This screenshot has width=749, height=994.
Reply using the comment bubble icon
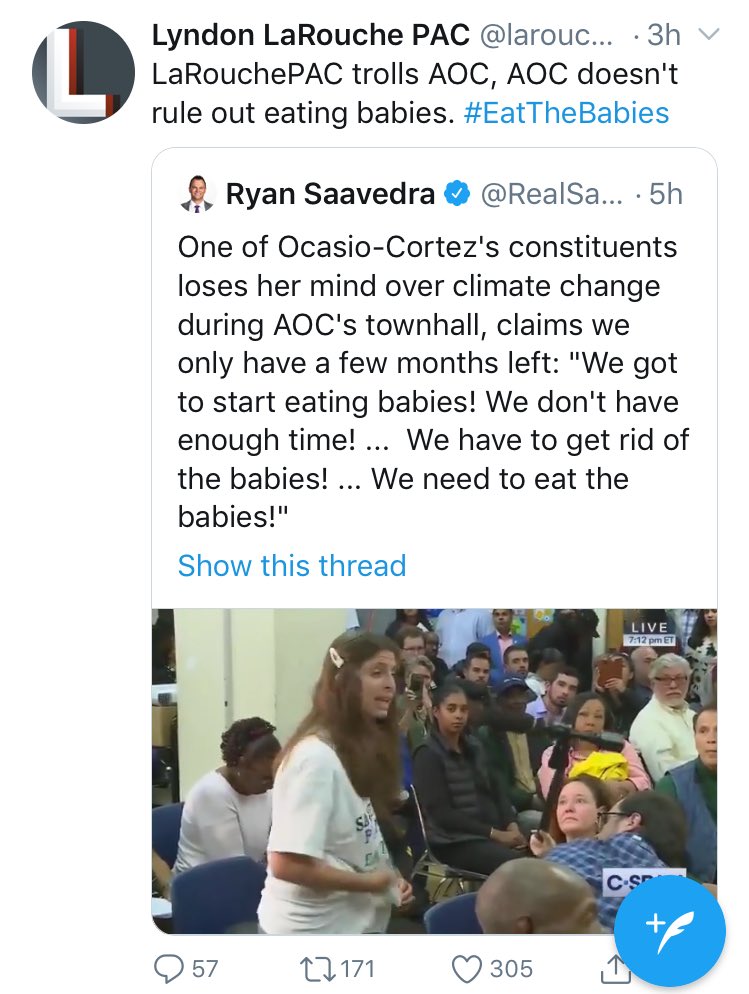tap(168, 968)
